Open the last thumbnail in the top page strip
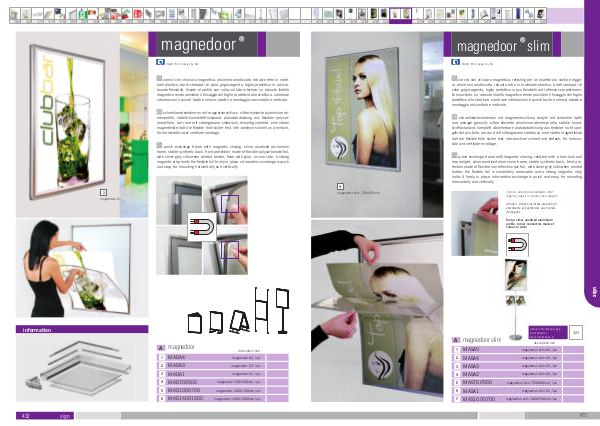Image resolution: width=600 pixels, height=426 pixels. pyautogui.click(x=540, y=15)
